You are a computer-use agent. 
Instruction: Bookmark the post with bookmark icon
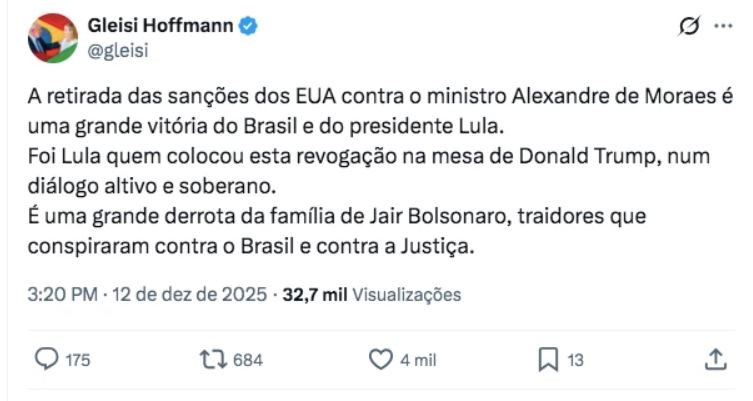click(547, 359)
